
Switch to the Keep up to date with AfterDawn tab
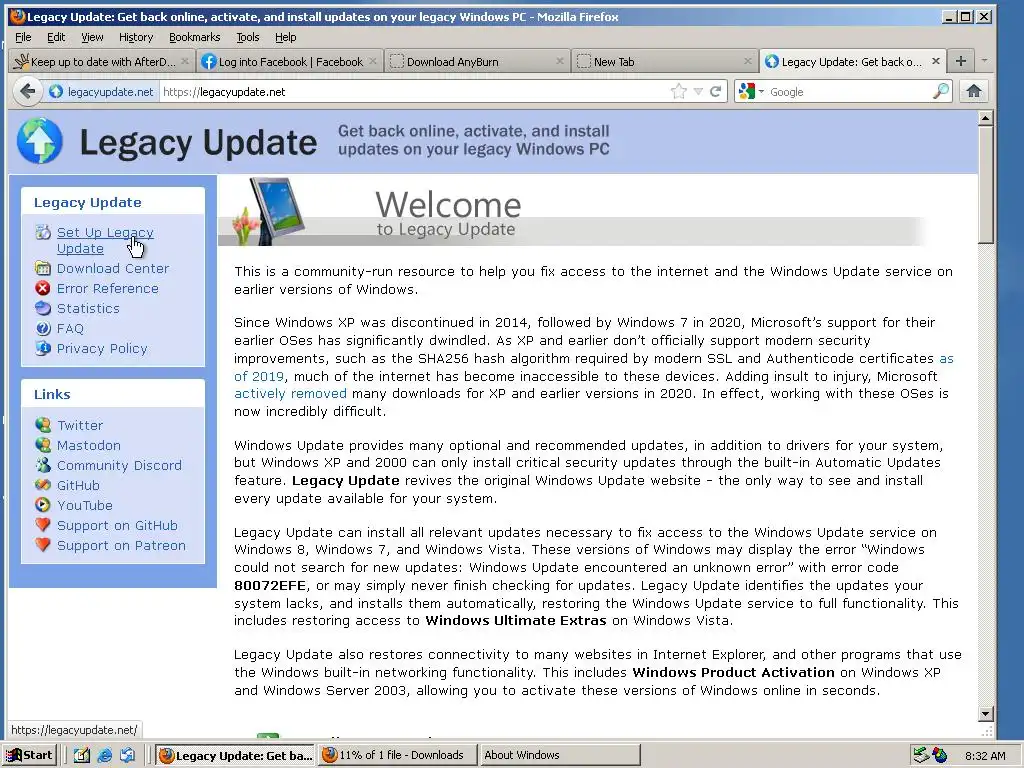coord(102,61)
